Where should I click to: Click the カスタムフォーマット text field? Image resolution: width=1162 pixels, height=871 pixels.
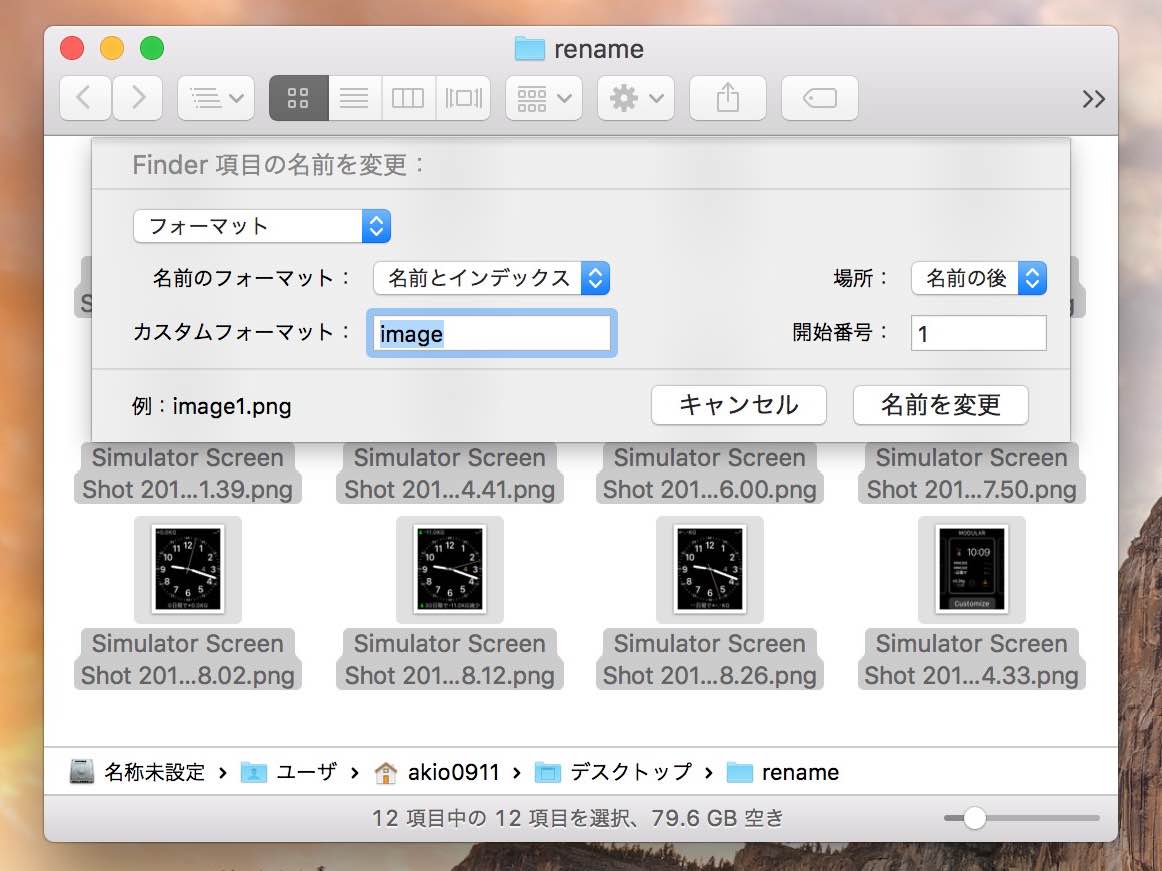[x=491, y=334]
